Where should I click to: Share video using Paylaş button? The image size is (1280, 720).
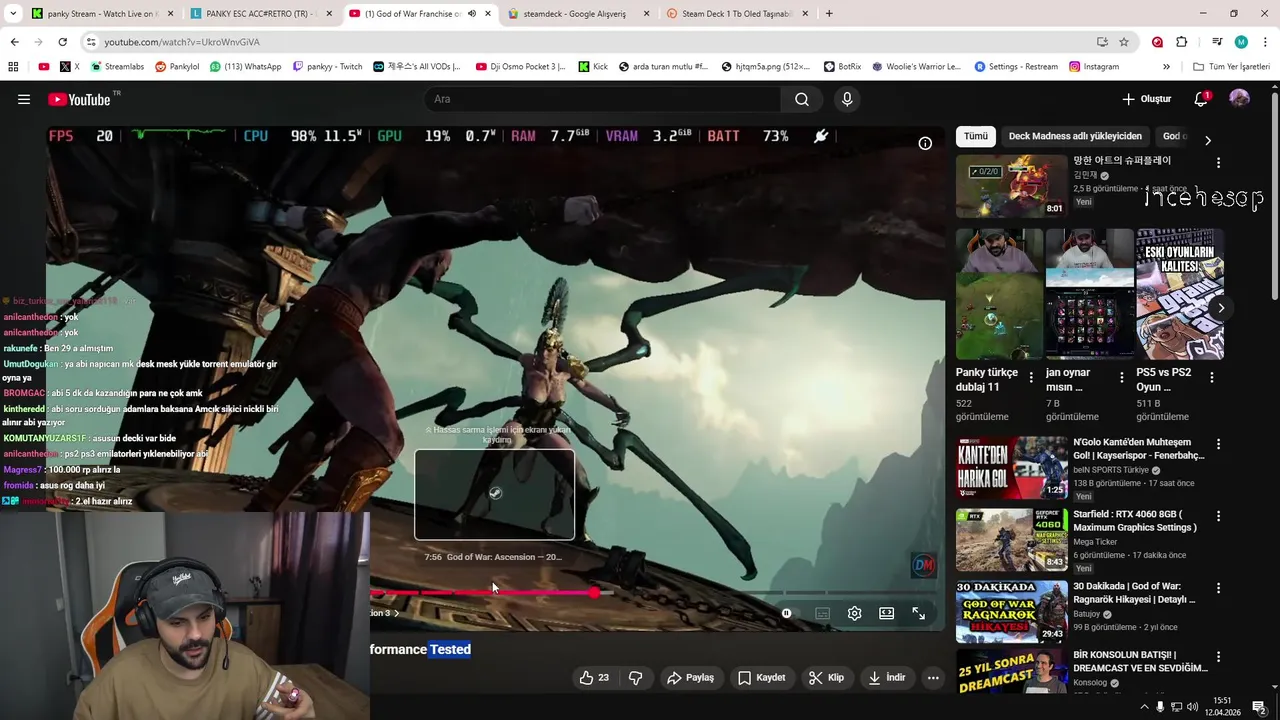pyautogui.click(x=690, y=677)
